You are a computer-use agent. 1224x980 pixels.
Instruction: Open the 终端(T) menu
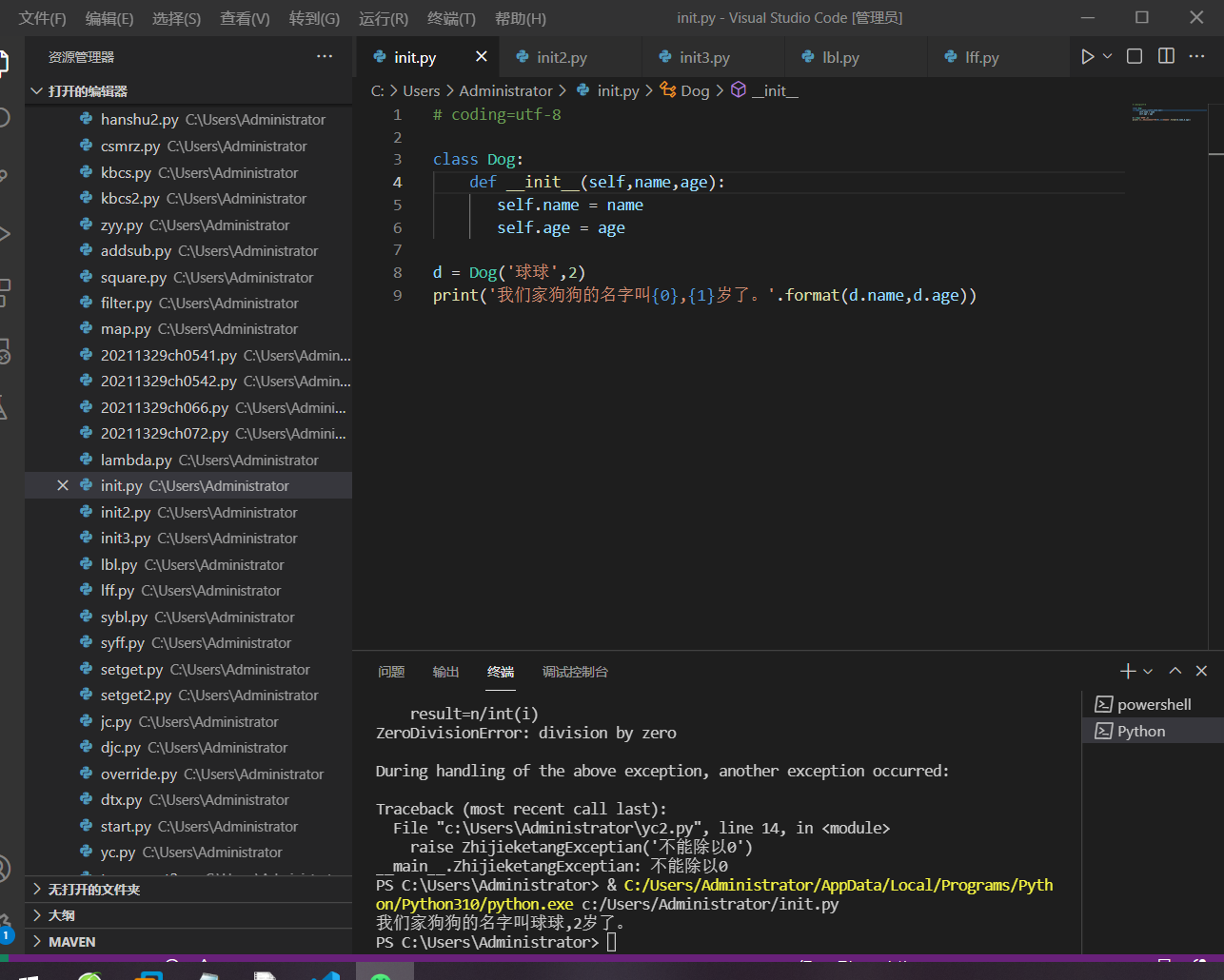pyautogui.click(x=451, y=18)
